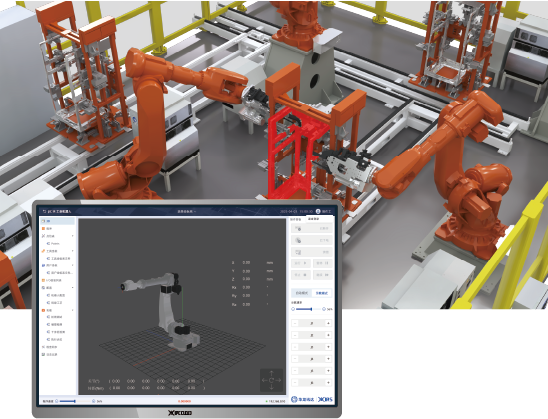Click the up arrow on the view navigation pad
Screen dimensions: 548x419
(272, 373)
